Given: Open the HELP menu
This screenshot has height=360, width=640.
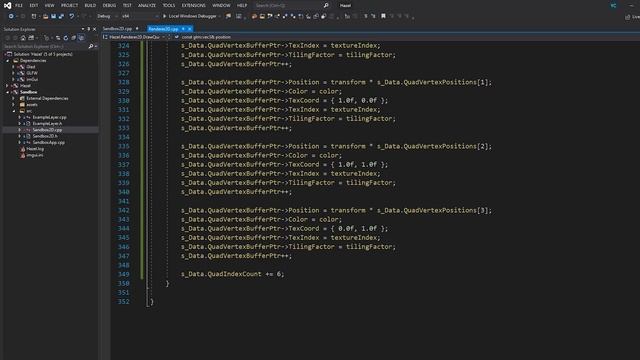Looking at the screenshot, I should click(x=242, y=5).
